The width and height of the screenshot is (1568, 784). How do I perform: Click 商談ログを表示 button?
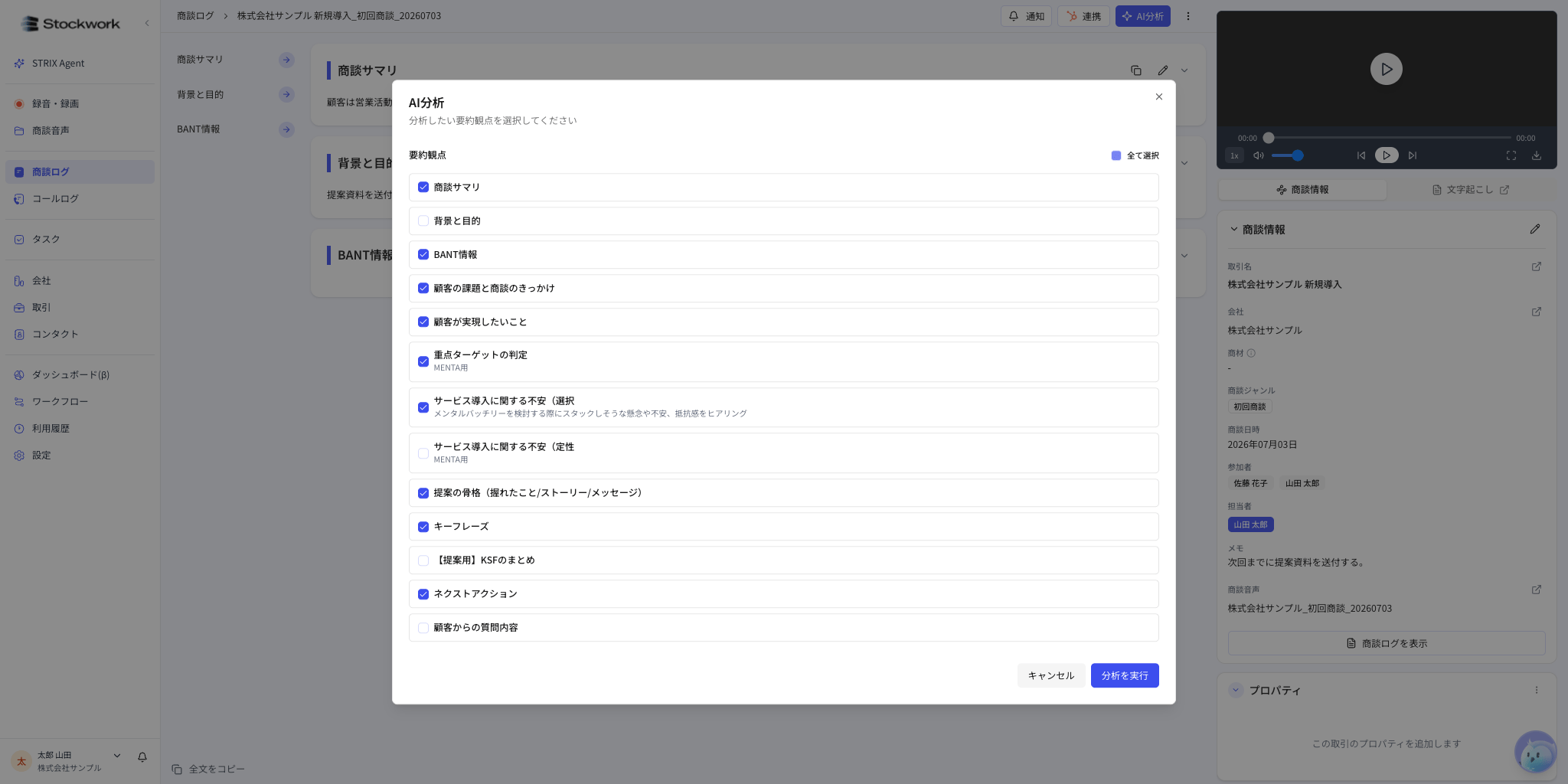tap(1387, 643)
